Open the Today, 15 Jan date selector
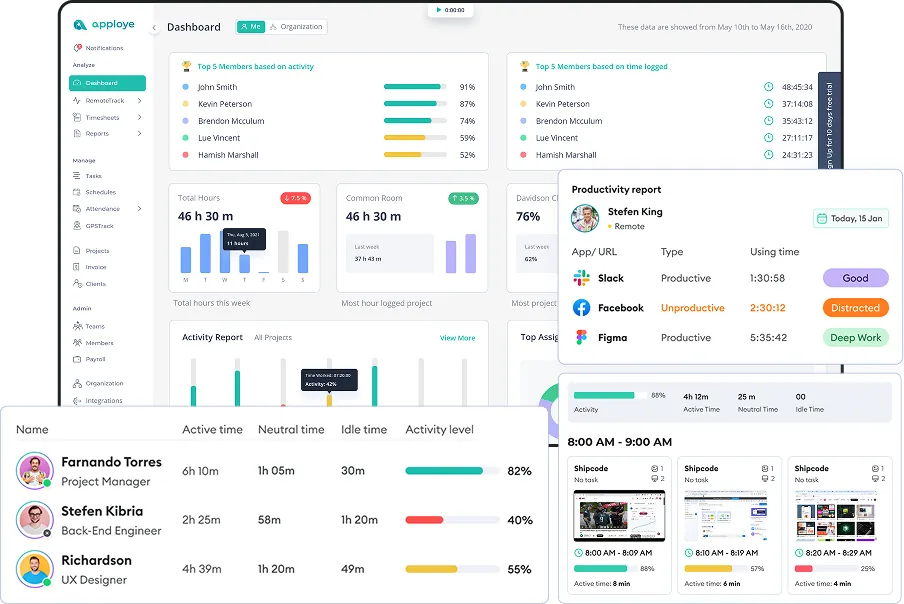904x604 pixels. (x=850, y=218)
